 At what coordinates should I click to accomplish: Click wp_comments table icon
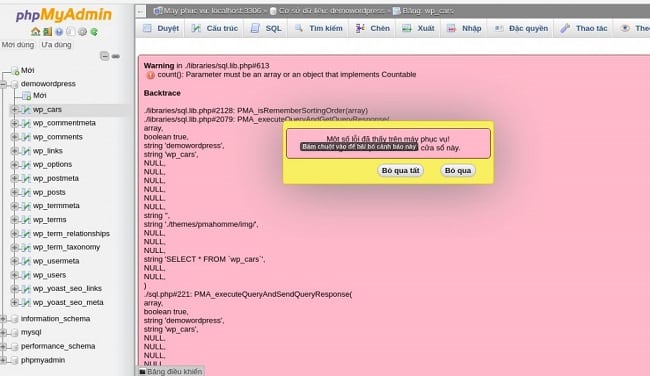(26, 137)
